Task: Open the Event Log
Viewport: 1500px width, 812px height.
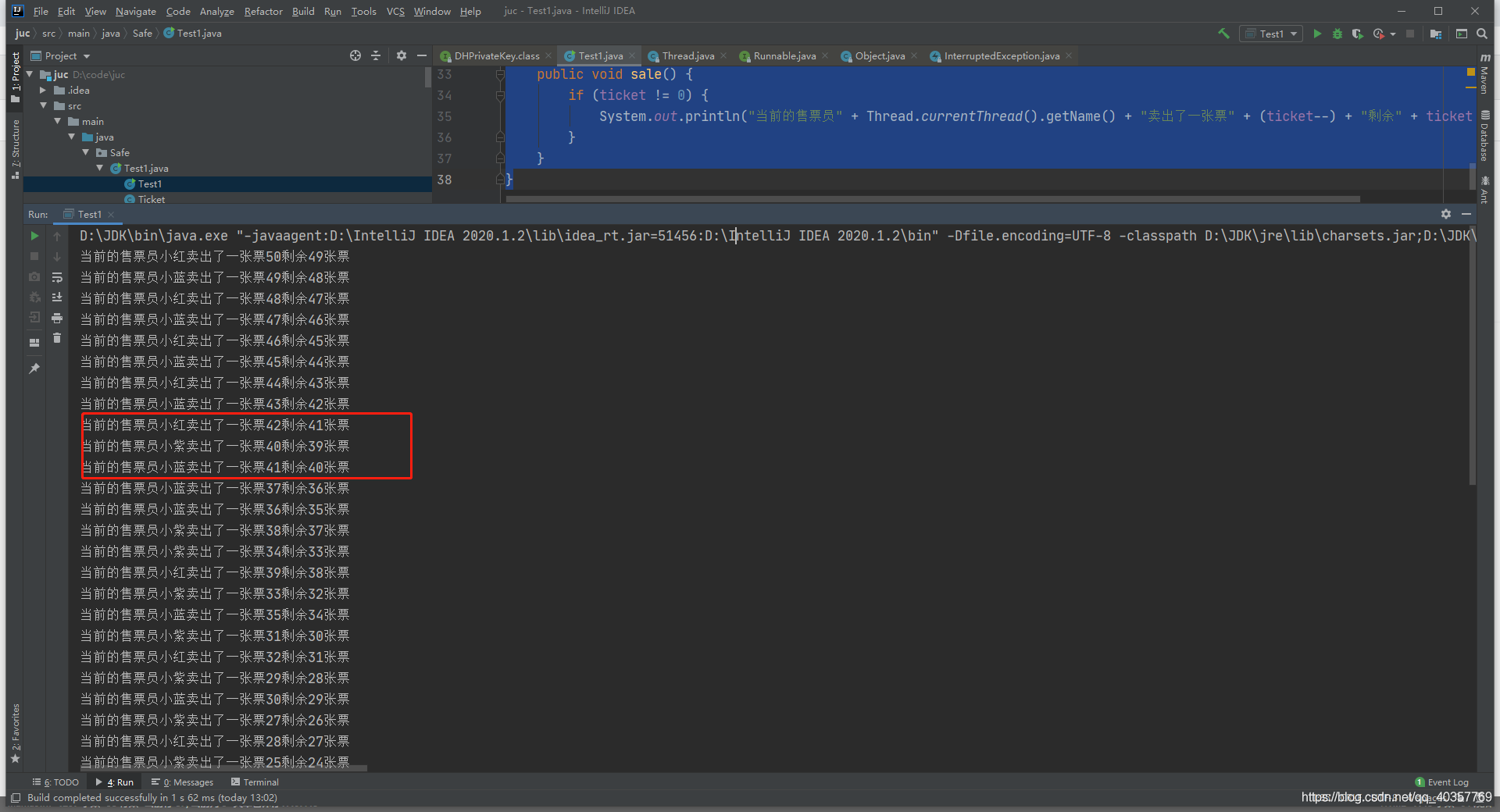Action: tap(1441, 782)
